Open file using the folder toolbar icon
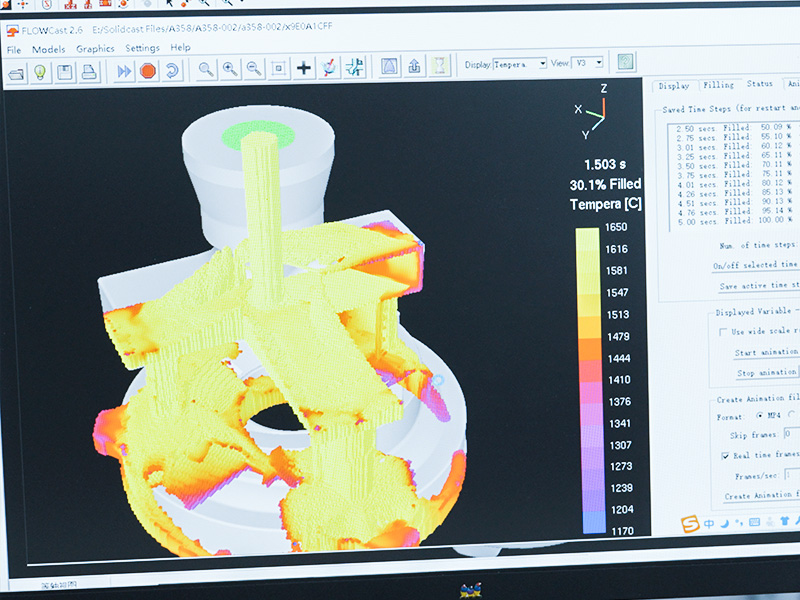Image resolution: width=800 pixels, height=600 pixels. (16, 73)
